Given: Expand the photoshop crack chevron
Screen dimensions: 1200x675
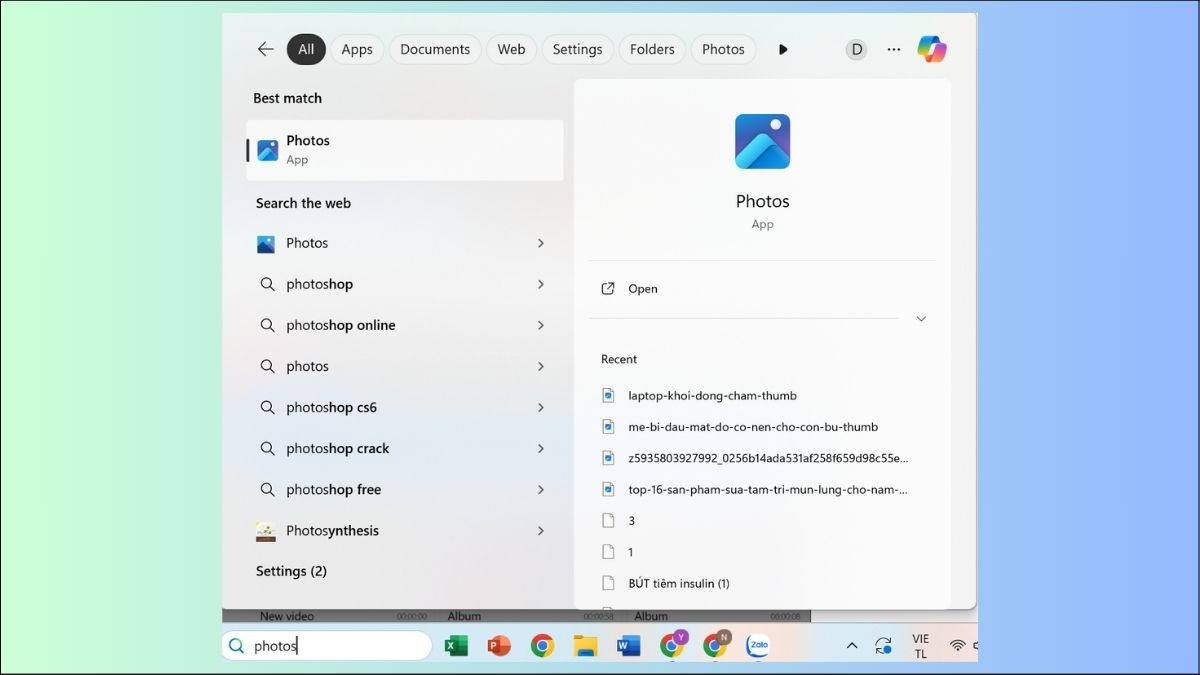Looking at the screenshot, I should click(x=540, y=448).
